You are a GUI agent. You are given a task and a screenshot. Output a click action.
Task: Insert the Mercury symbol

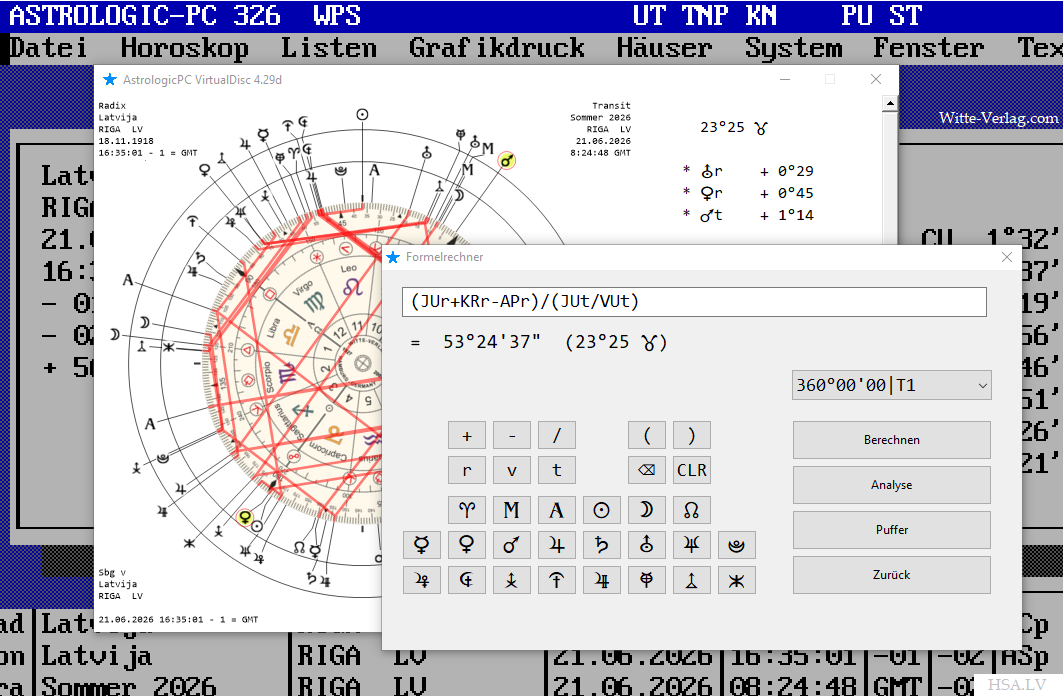click(x=422, y=545)
